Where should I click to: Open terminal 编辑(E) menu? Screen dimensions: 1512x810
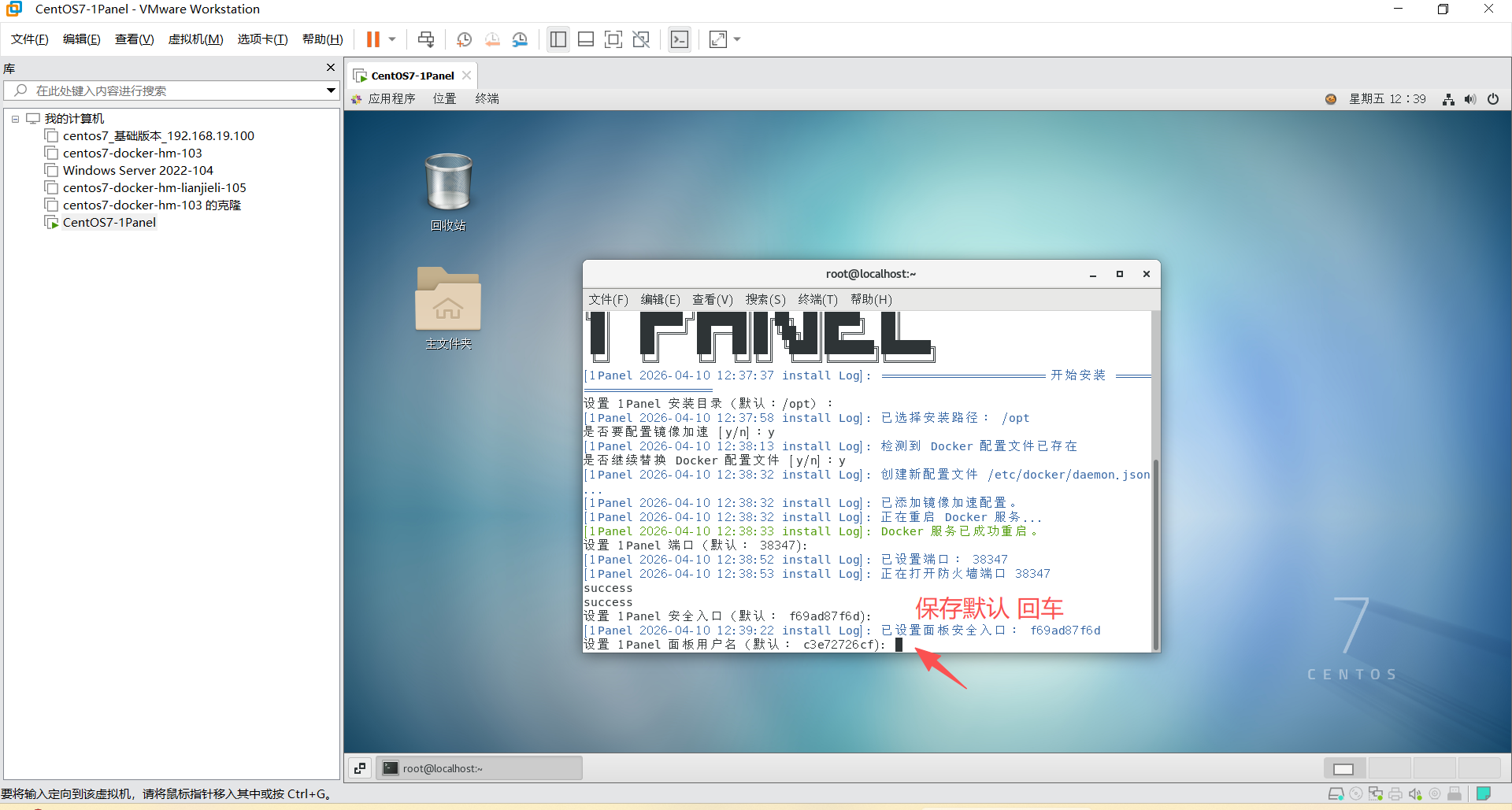(x=660, y=300)
